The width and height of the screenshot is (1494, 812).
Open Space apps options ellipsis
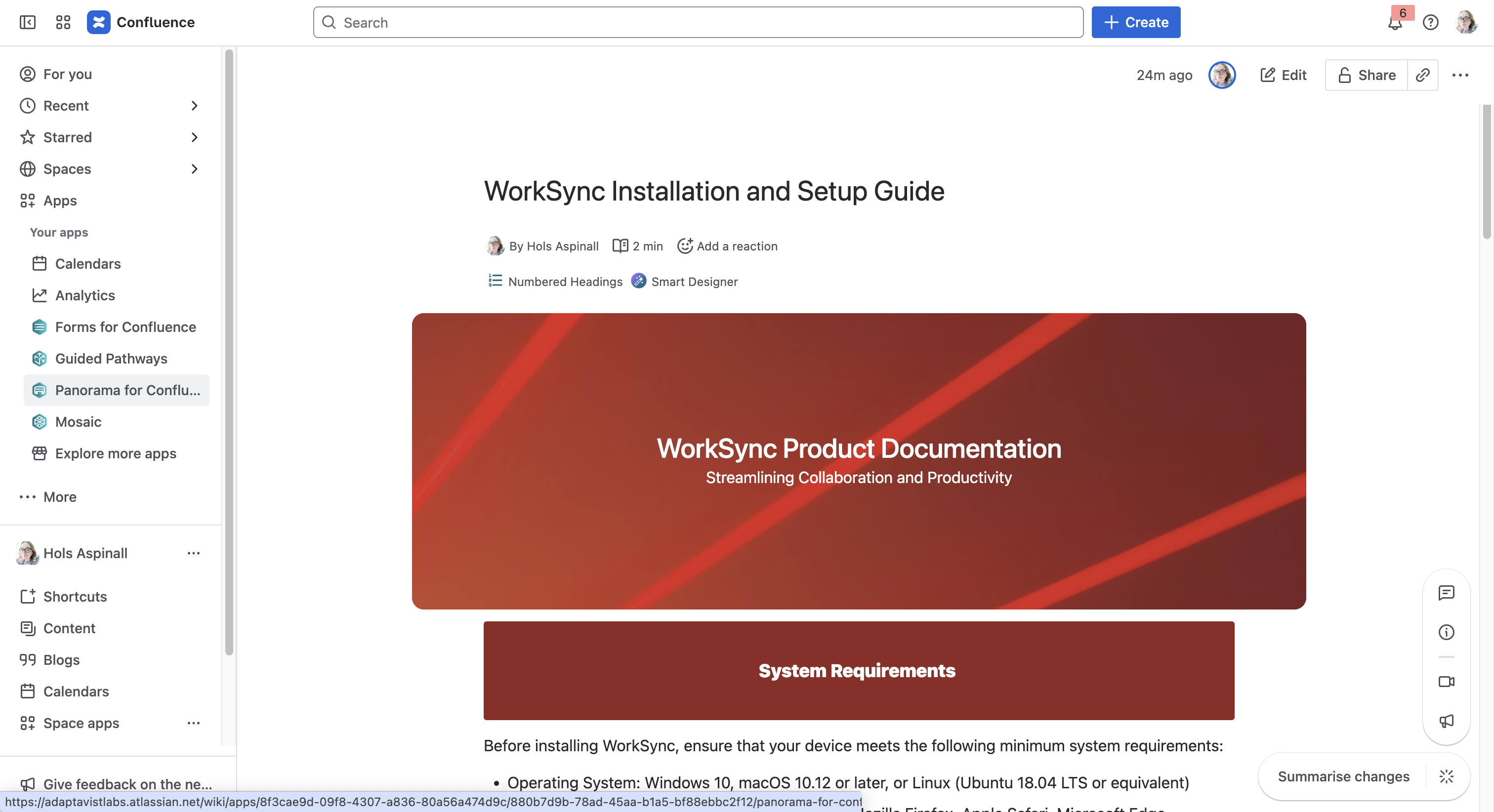[194, 723]
